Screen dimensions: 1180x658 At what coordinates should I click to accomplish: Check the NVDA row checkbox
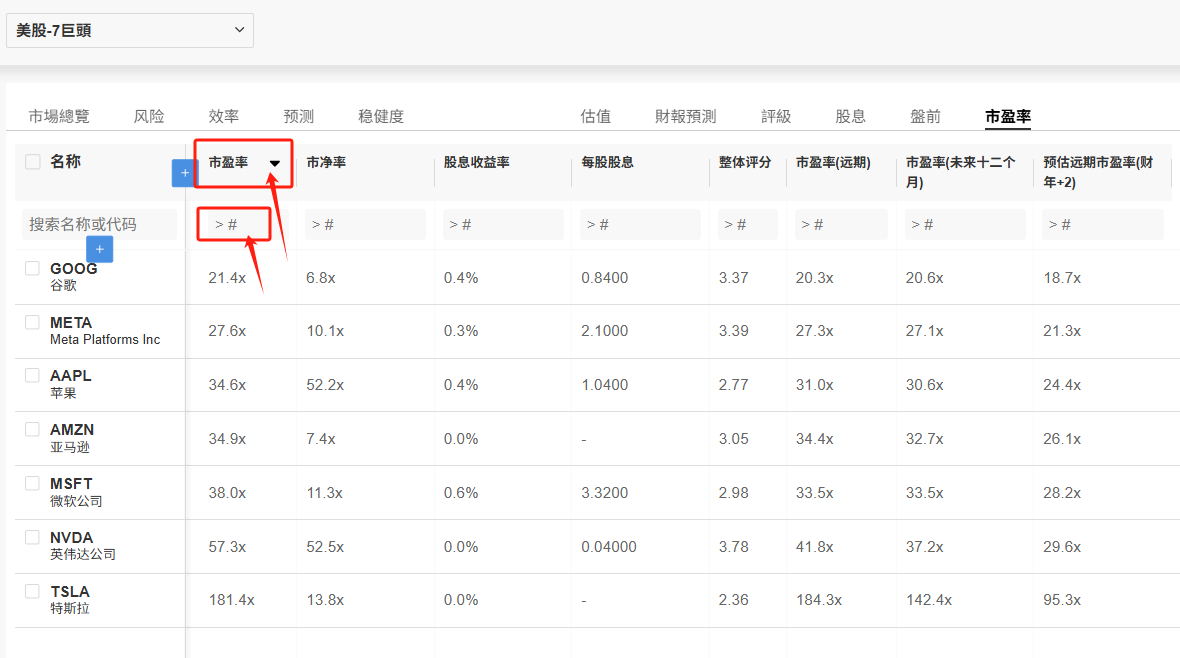point(32,537)
